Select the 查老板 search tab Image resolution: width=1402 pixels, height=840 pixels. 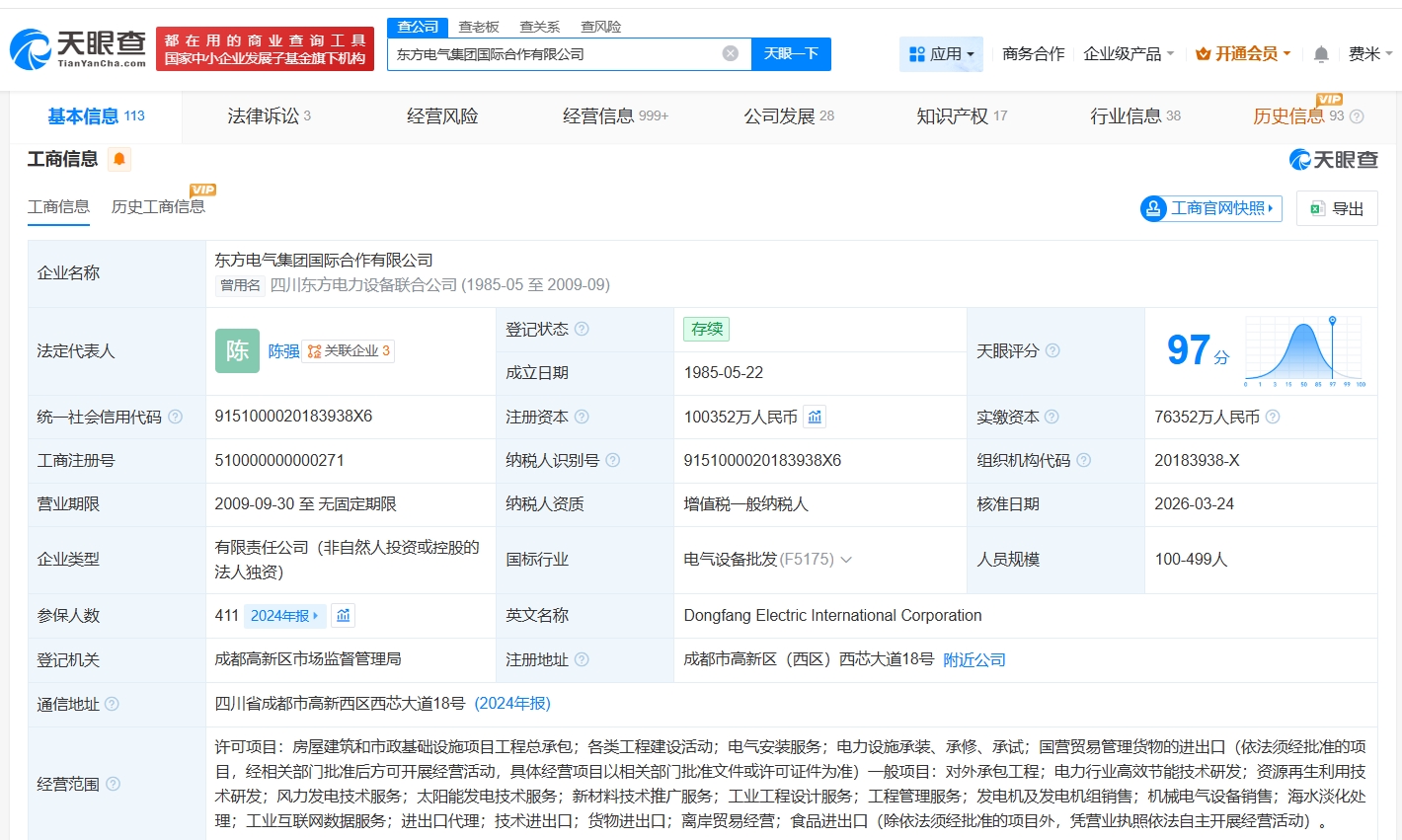point(479,27)
